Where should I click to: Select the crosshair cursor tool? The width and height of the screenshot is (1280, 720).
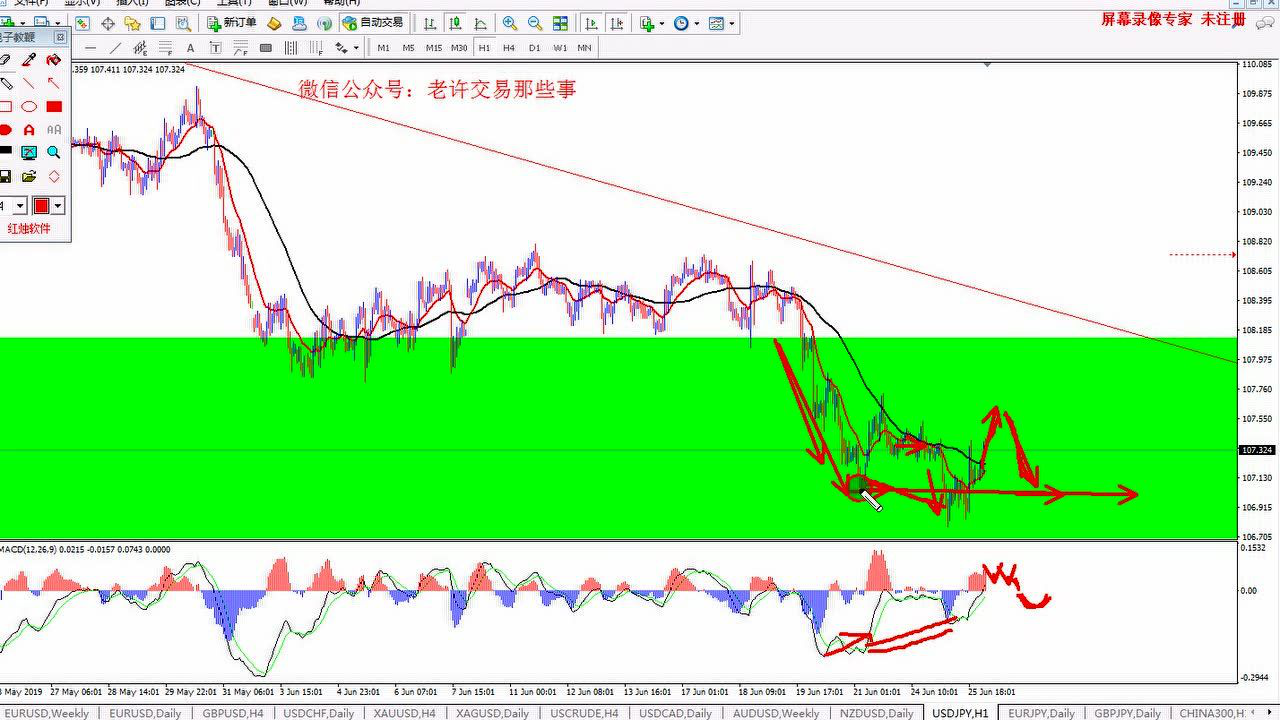[107, 23]
